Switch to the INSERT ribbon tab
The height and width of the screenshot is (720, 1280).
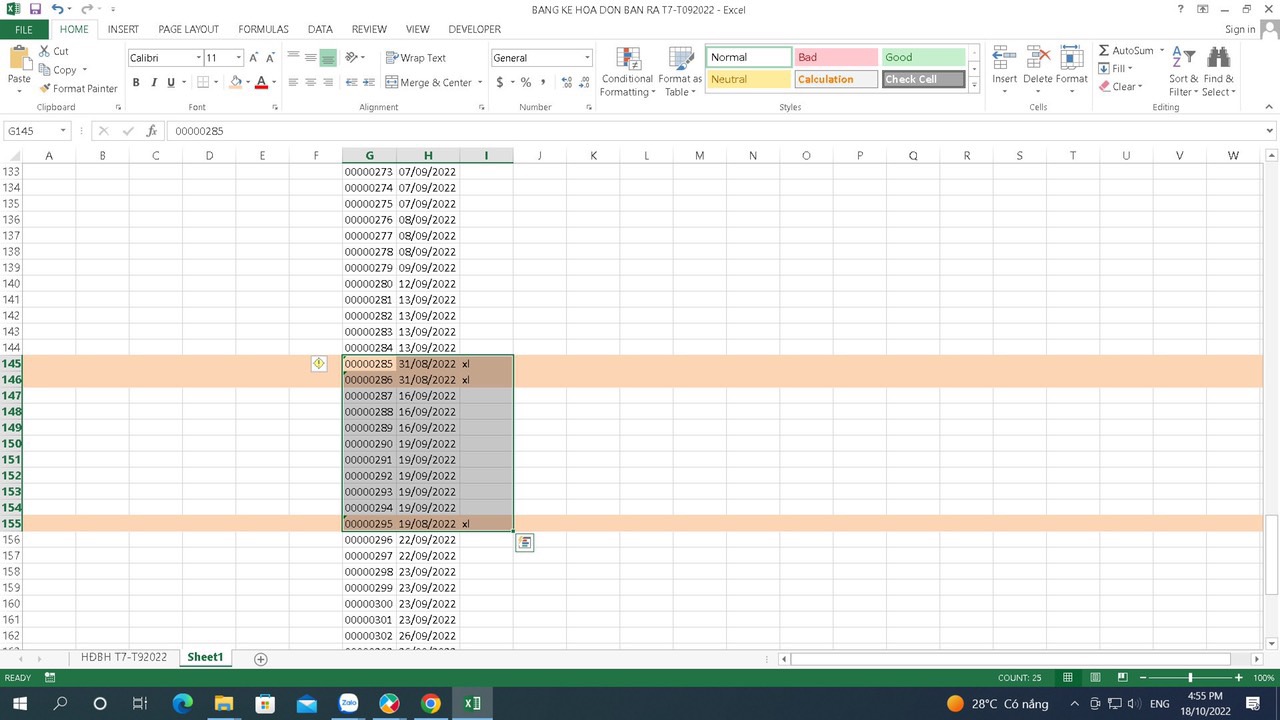(123, 29)
